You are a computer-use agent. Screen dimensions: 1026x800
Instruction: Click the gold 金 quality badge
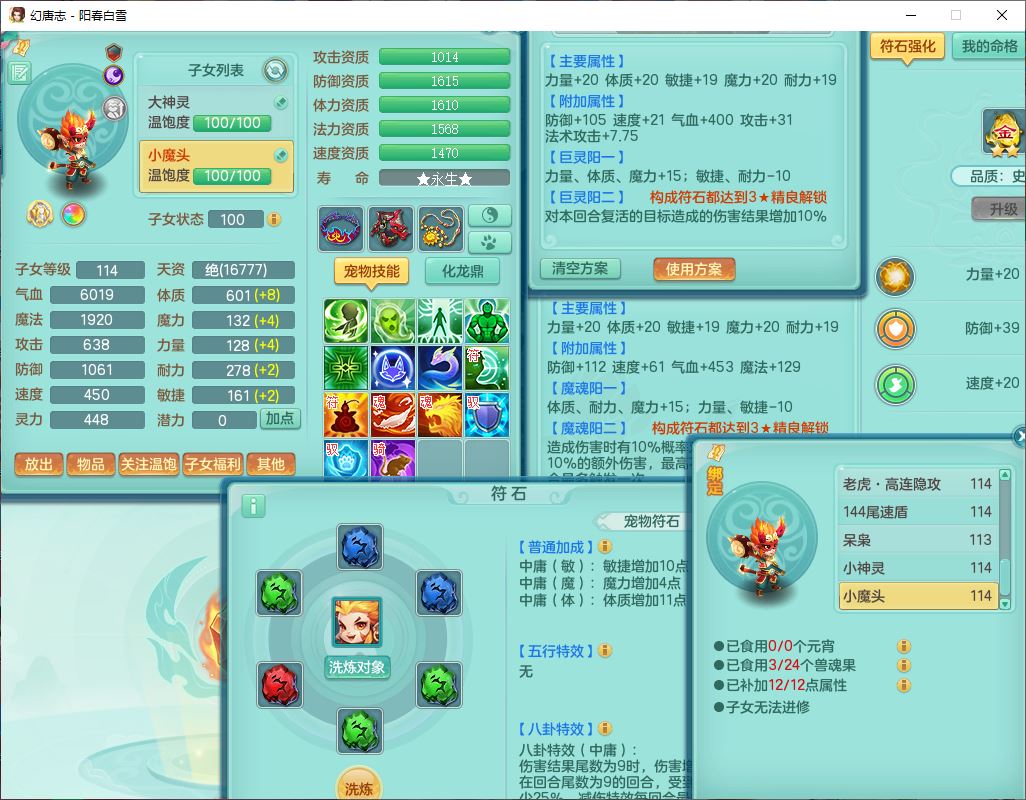[x=1004, y=134]
